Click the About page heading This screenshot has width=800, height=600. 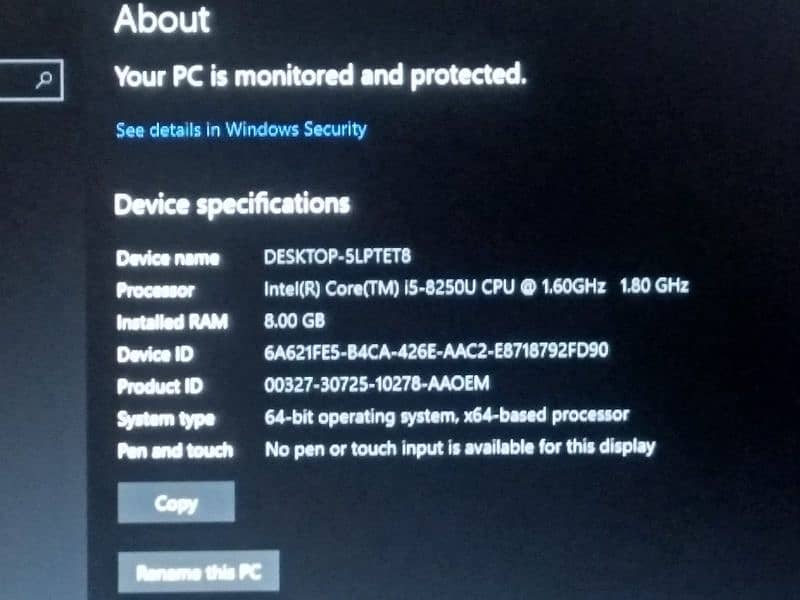pos(162,20)
